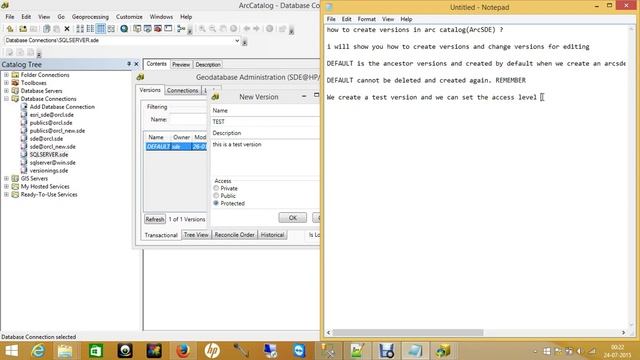This screenshot has width=640, height=360.
Task: Click the version Name field containing TEST
Action: coord(265,122)
